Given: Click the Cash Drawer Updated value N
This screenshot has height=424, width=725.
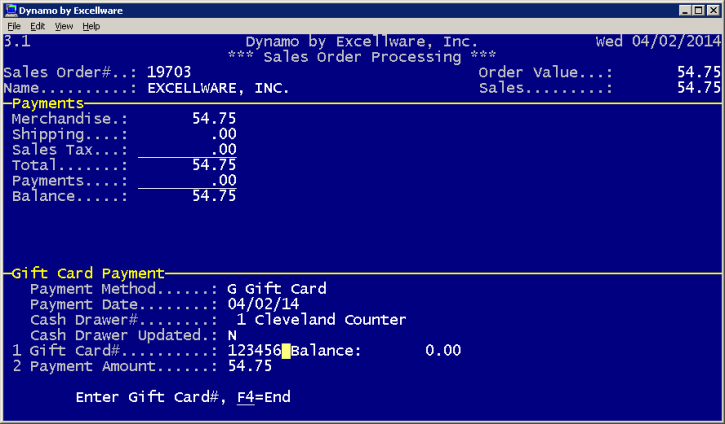Looking at the screenshot, I should [x=232, y=335].
